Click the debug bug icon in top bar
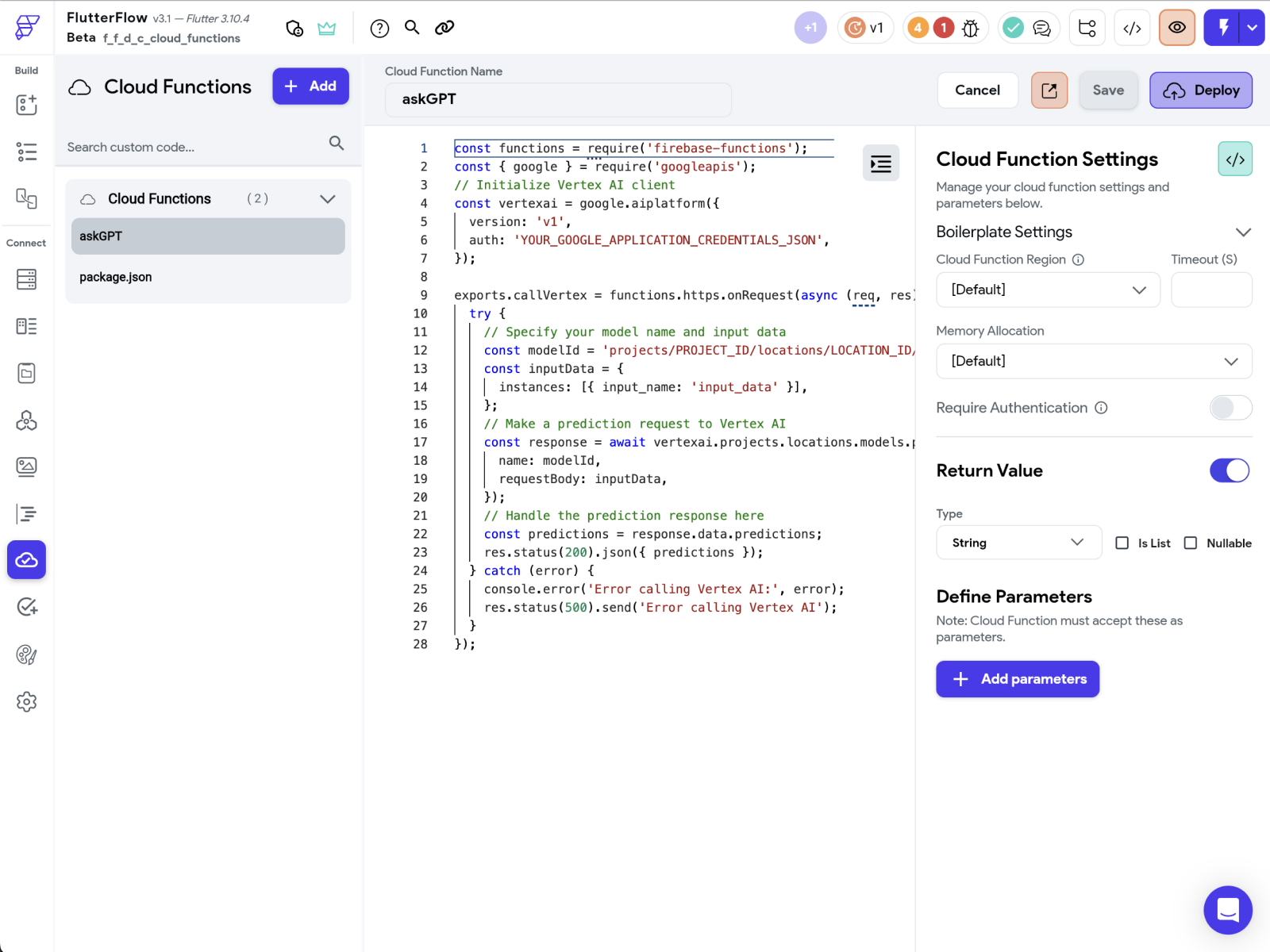Viewport: 1270px width, 952px height. pos(970,29)
